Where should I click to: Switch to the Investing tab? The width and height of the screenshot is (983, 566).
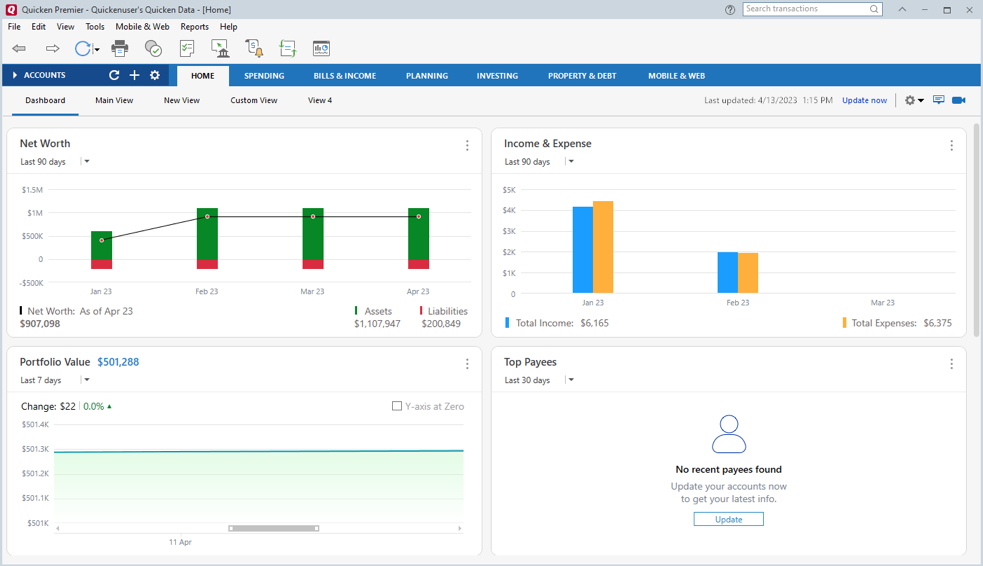click(x=497, y=76)
